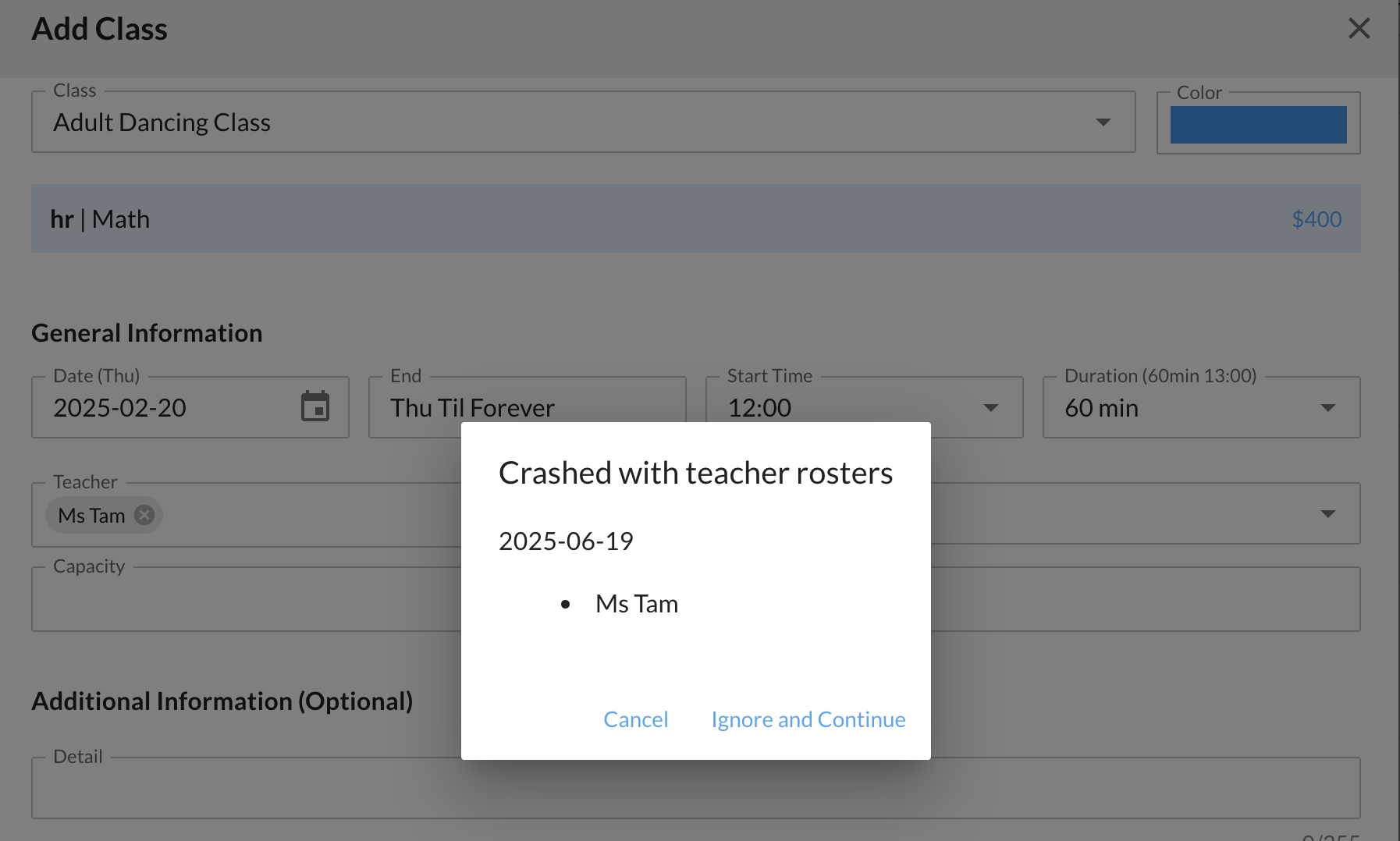Image resolution: width=1400 pixels, height=841 pixels.
Task: Expand the Class dropdown arrow
Action: pos(1103,122)
